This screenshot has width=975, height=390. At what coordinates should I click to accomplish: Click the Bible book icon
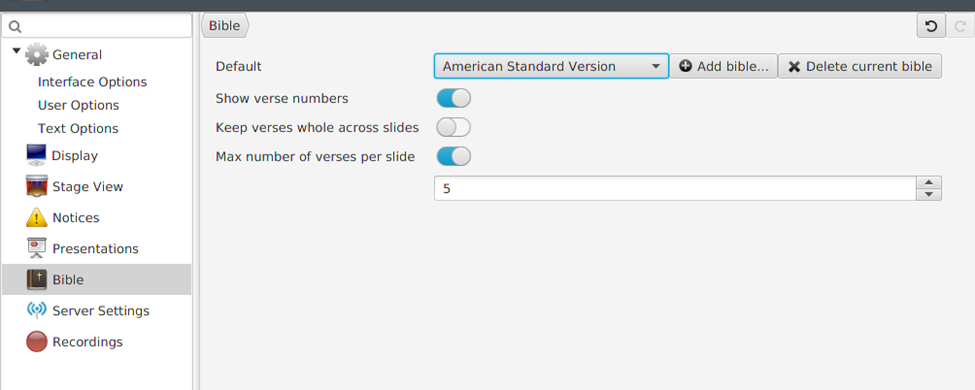(37, 279)
